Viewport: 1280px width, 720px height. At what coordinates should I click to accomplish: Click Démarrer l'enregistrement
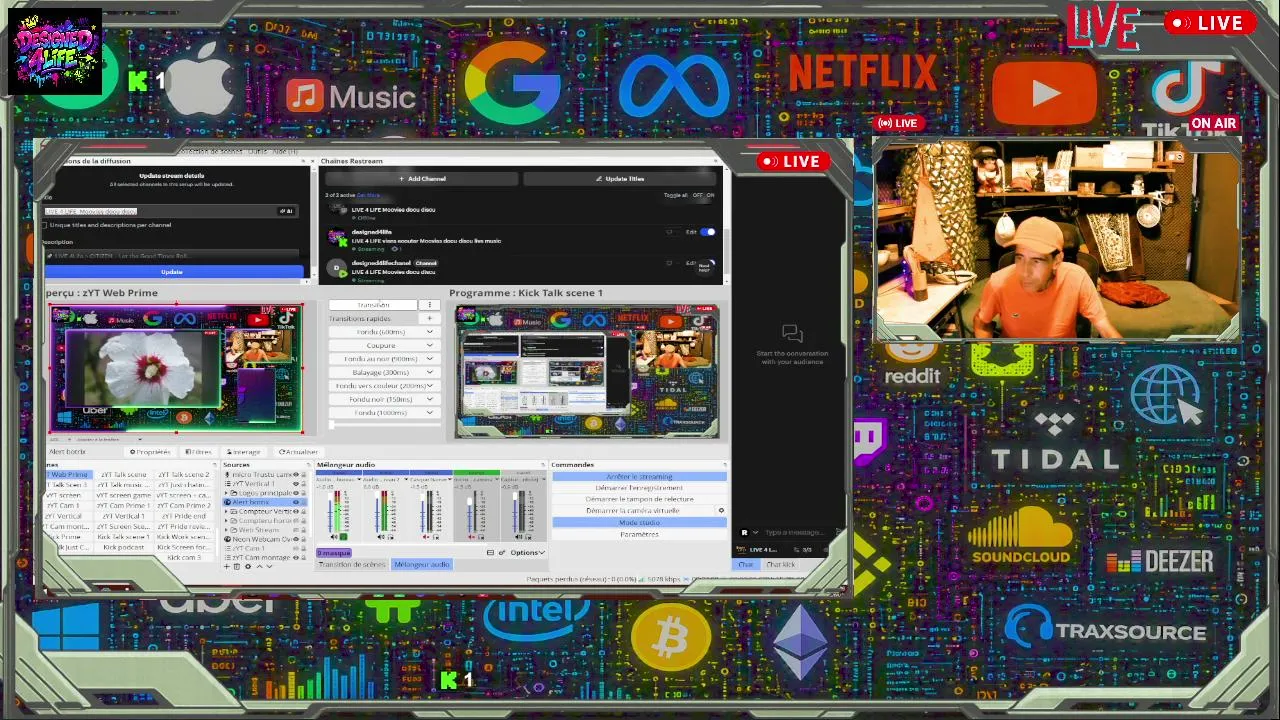pyautogui.click(x=639, y=488)
